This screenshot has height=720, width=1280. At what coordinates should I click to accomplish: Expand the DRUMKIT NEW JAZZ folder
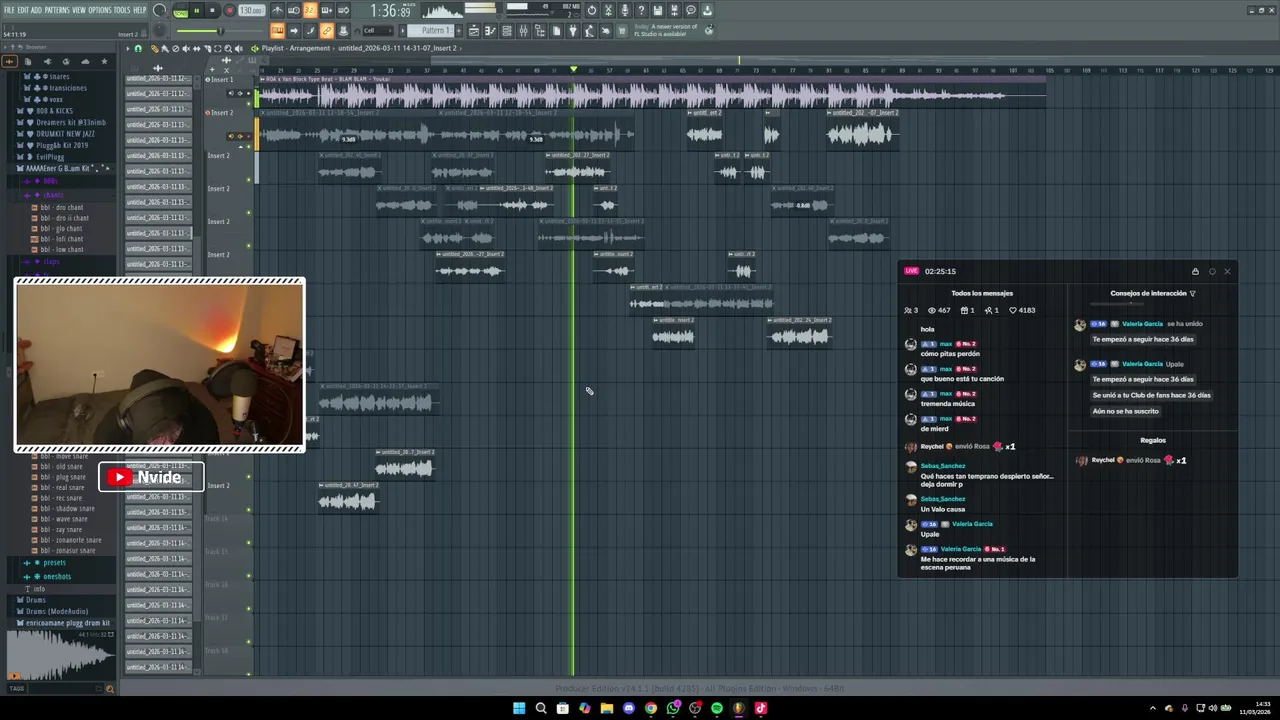tap(65, 134)
